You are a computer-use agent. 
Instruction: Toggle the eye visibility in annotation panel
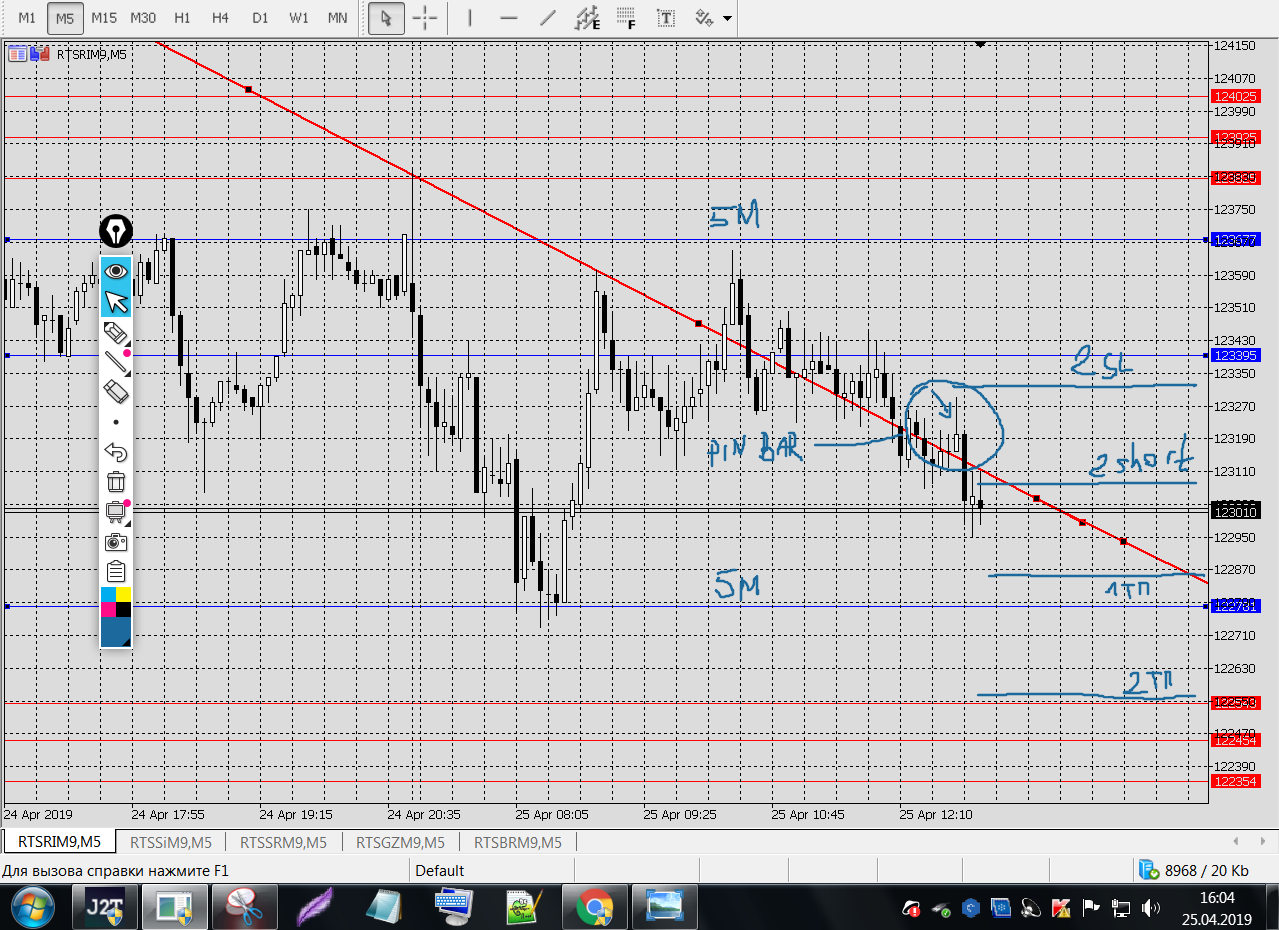pos(117,271)
